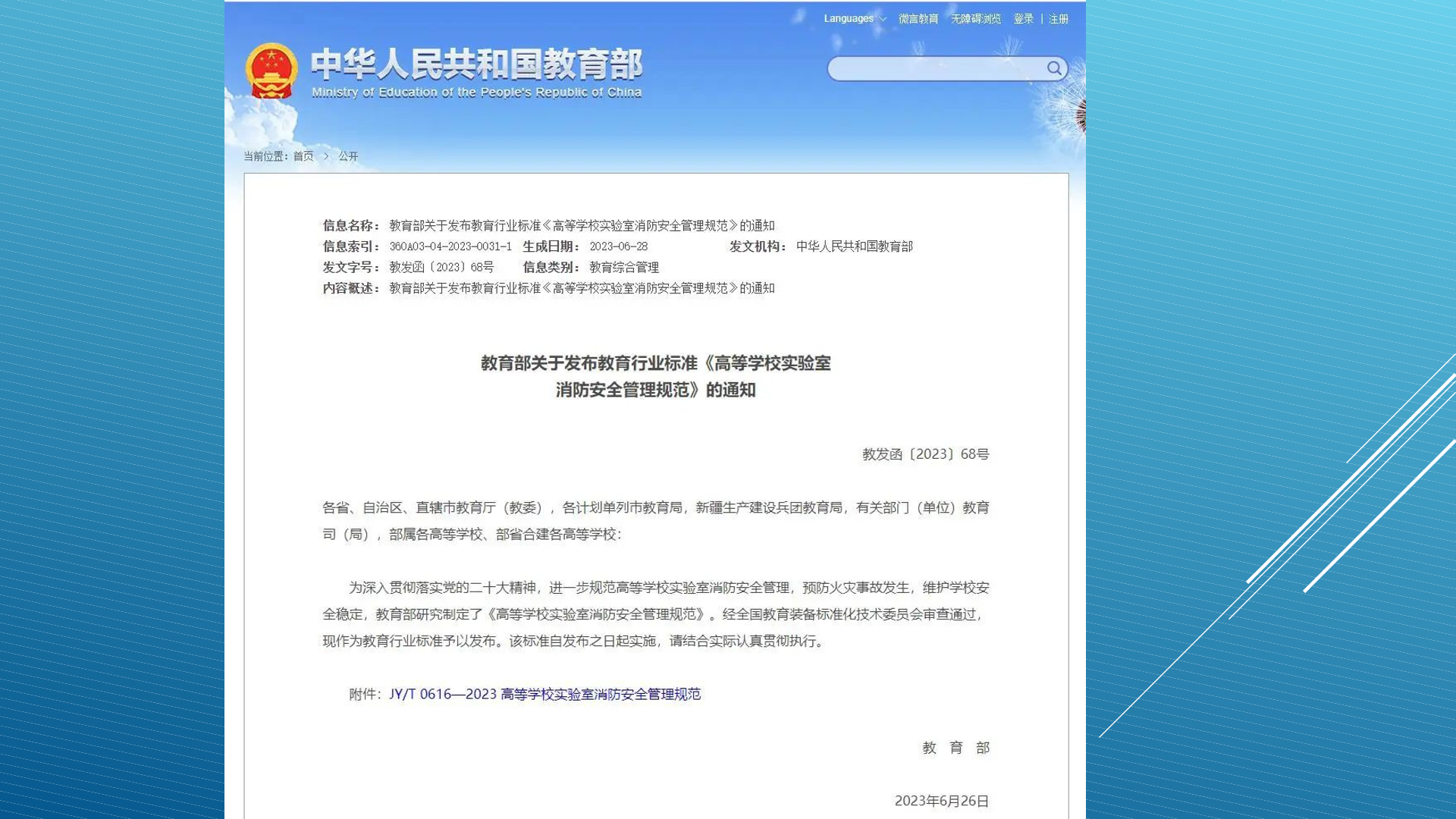Screen dimensions: 1456x819
Task: Open the Languages dropdown
Action: (855, 19)
